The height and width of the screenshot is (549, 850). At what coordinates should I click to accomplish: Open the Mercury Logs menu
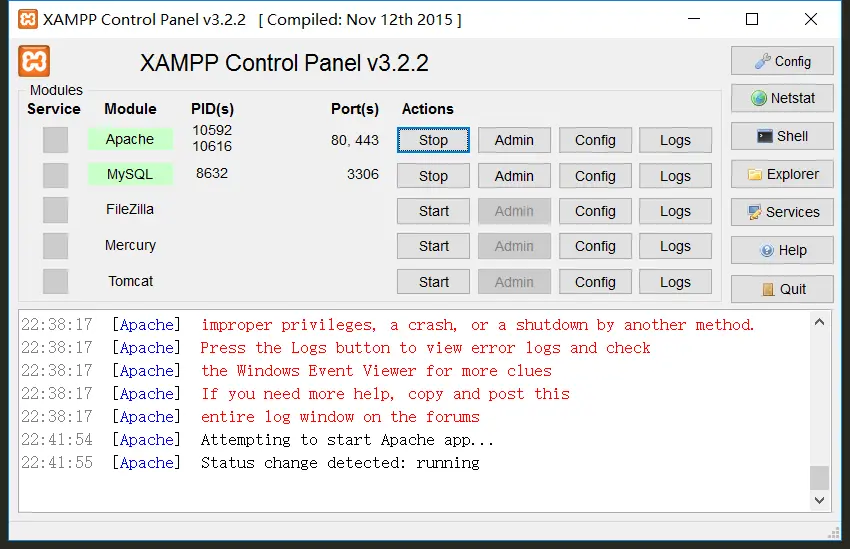pyautogui.click(x=675, y=246)
